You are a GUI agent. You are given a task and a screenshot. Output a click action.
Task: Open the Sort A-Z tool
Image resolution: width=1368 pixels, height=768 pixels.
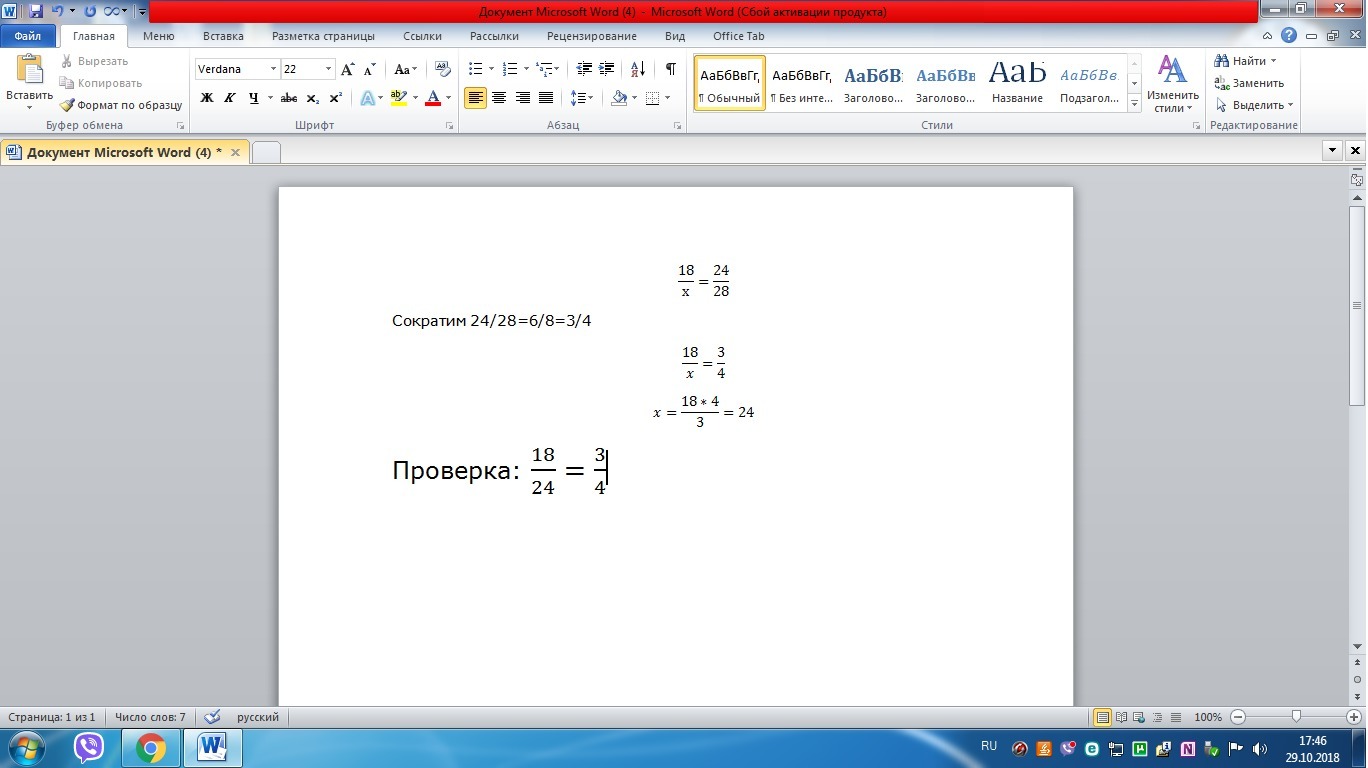pyautogui.click(x=638, y=69)
